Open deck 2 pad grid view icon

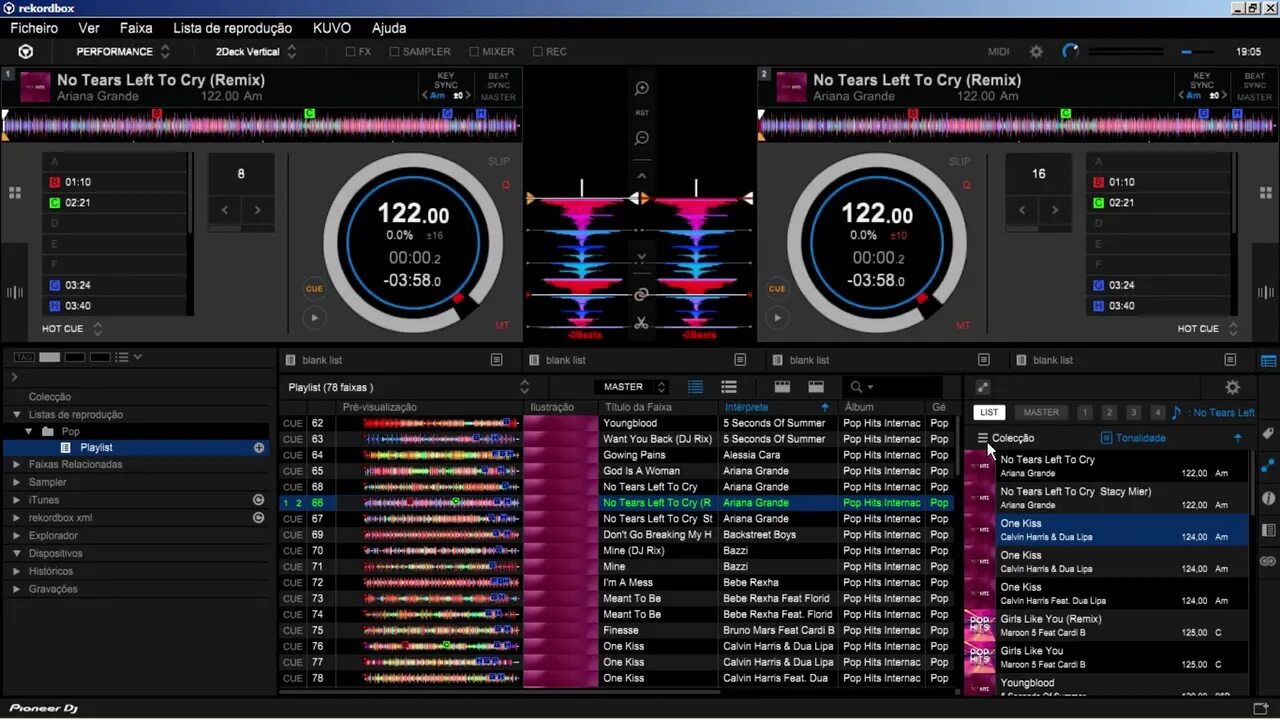coord(1266,193)
